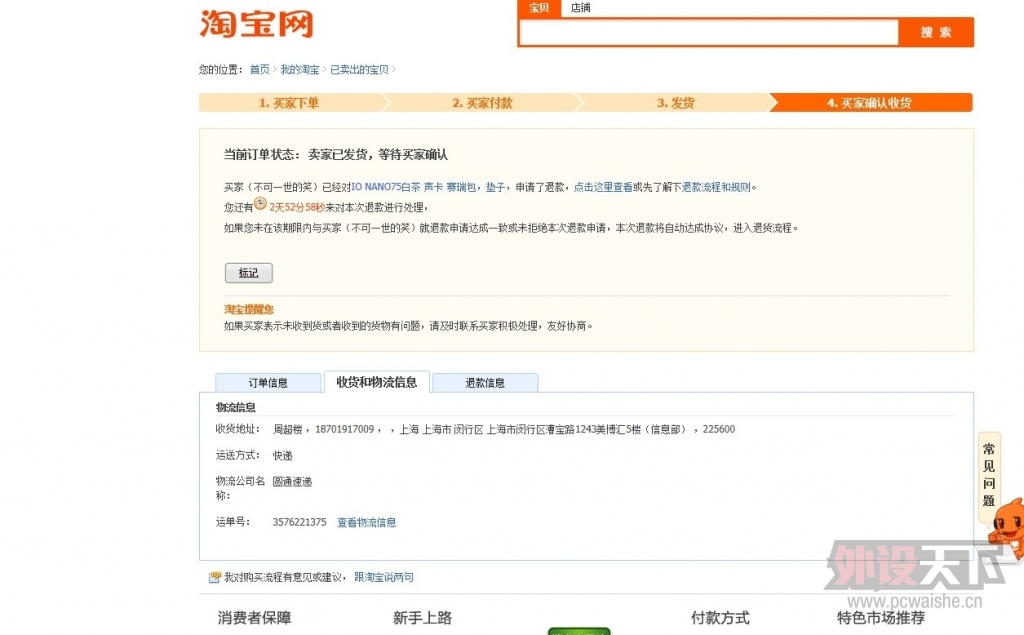The image size is (1024, 635).
Task: Click the courier name 圆通速递
Action: pyautogui.click(x=292, y=481)
